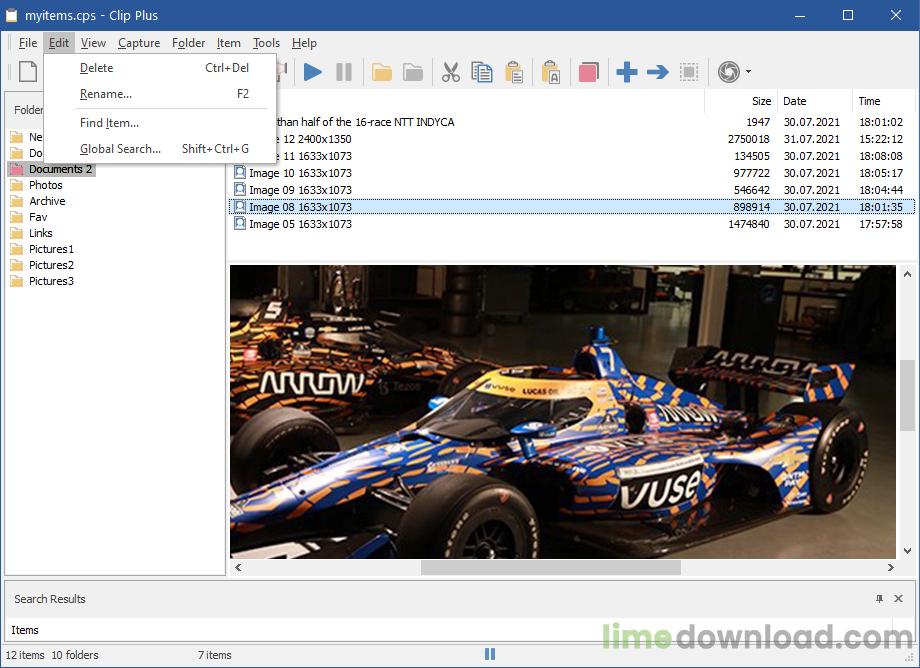Open the Tools menu

[x=266, y=43]
